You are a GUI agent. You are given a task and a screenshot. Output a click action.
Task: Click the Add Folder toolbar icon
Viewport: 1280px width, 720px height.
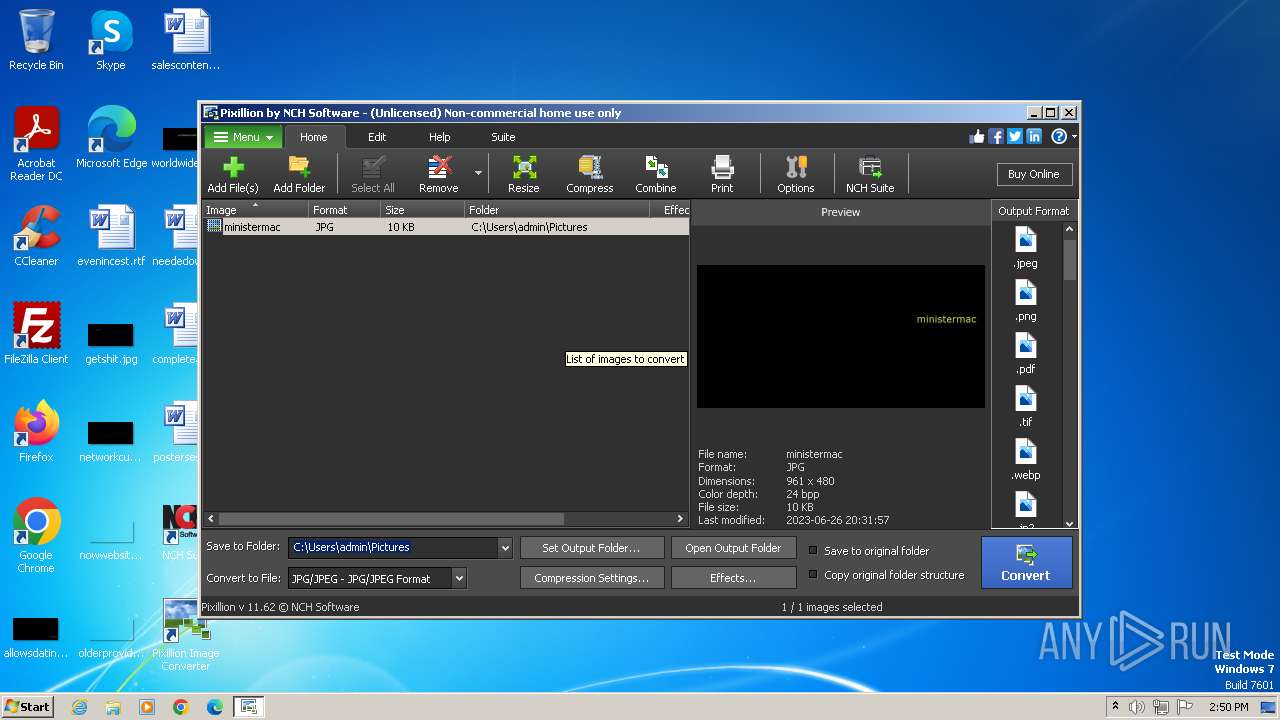tap(299, 174)
